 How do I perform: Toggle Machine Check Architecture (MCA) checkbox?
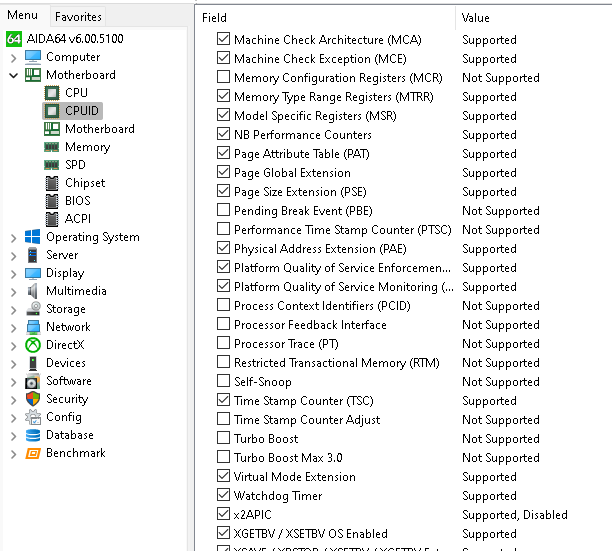tap(223, 40)
